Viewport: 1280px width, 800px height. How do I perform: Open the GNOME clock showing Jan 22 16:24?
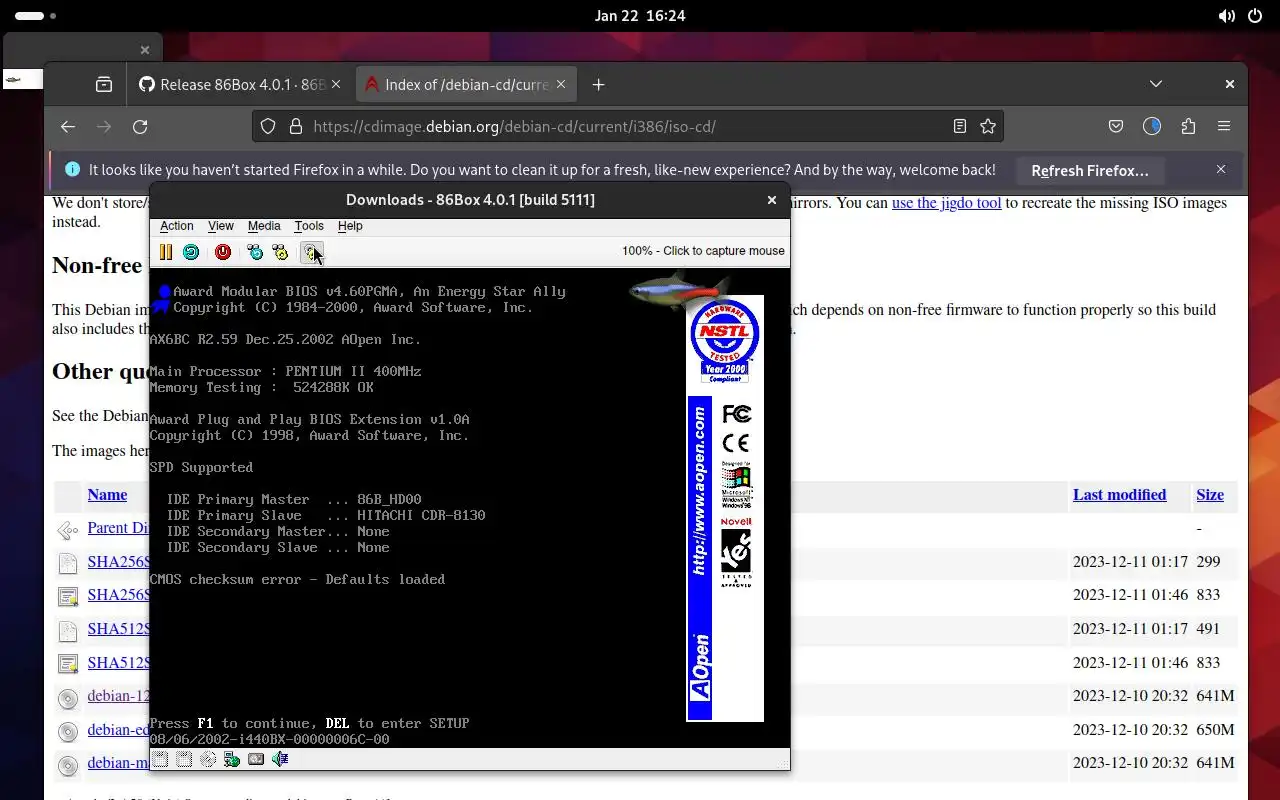[x=640, y=16]
